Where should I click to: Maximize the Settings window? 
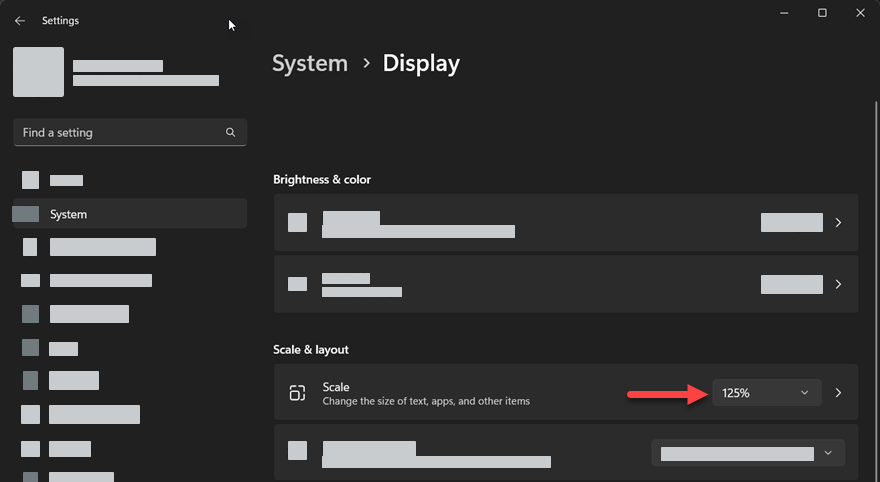tap(822, 13)
